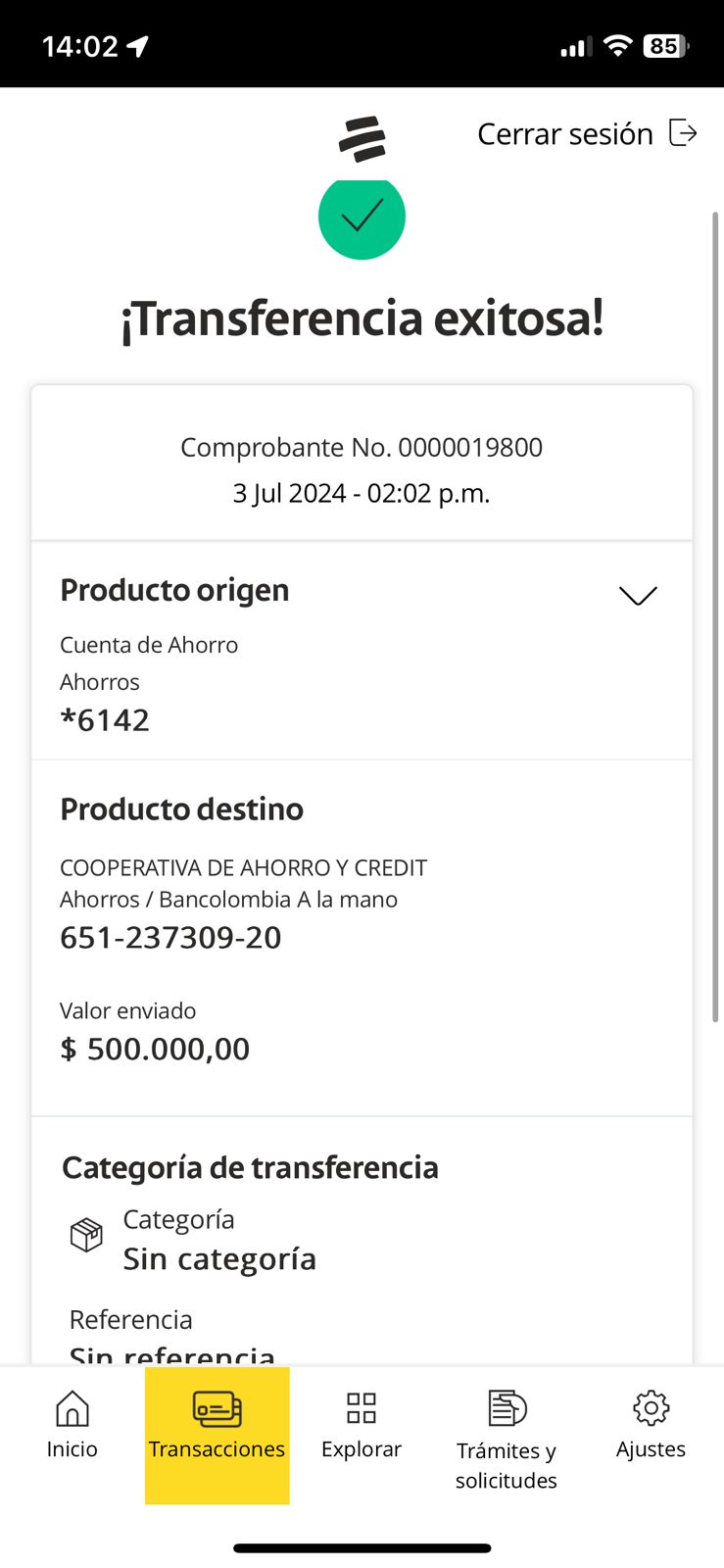
Task: Click the vertical scrollbar on the right
Action: [715, 617]
